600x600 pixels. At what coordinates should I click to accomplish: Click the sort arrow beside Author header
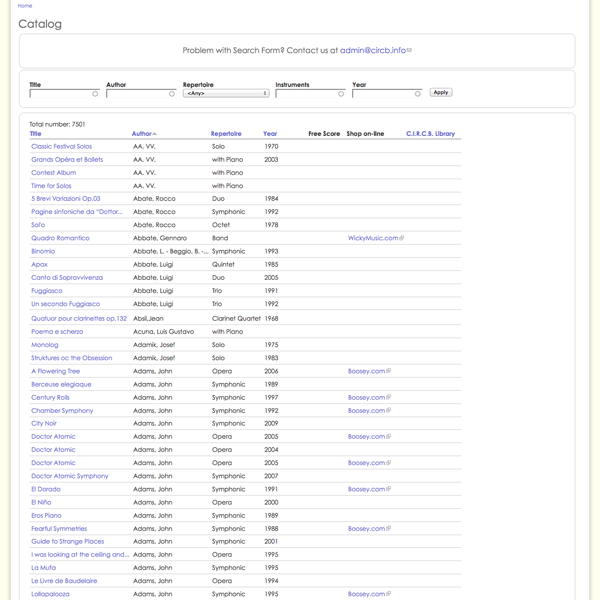coord(155,134)
